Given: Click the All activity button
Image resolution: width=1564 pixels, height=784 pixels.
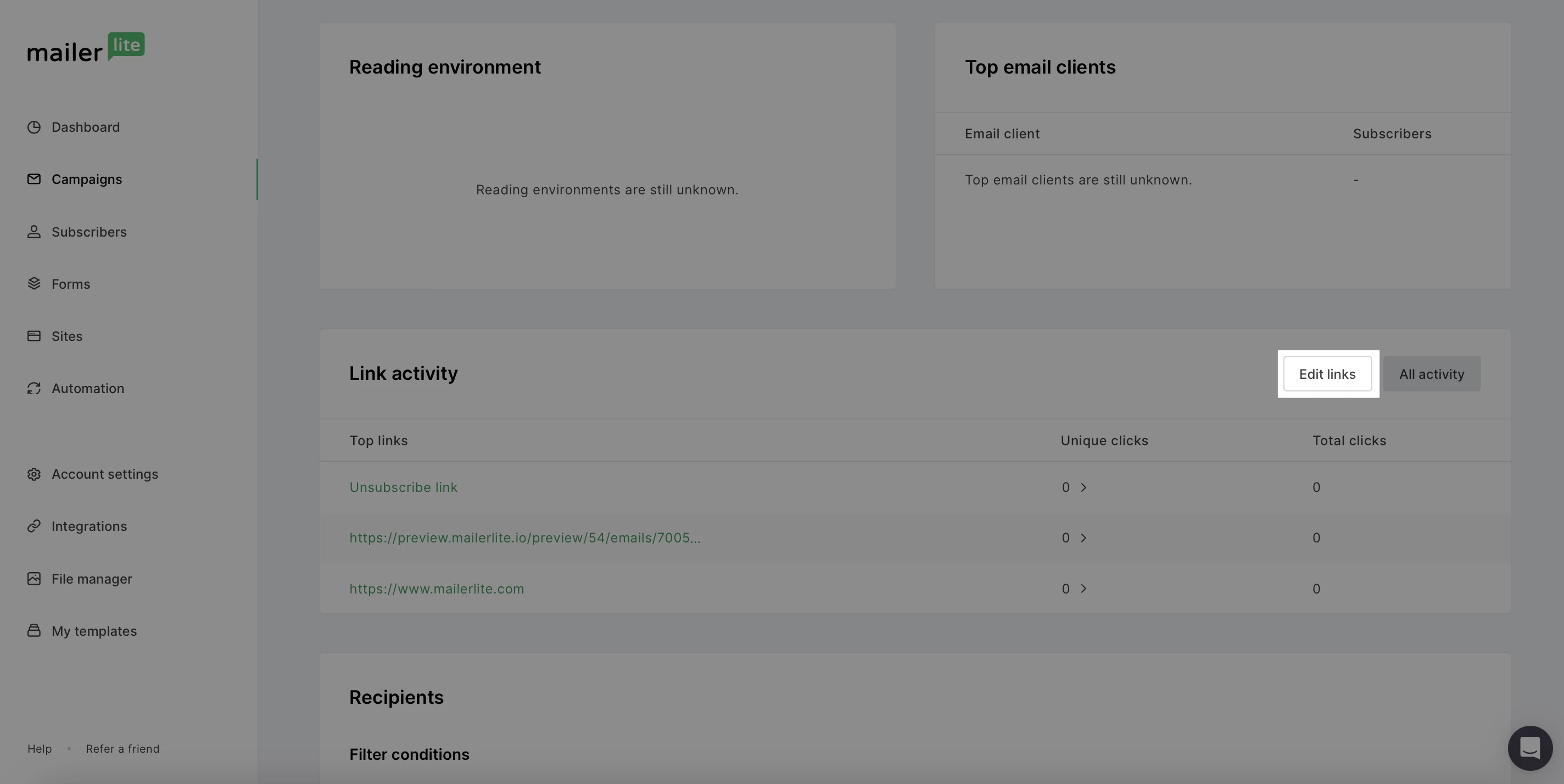Looking at the screenshot, I should tap(1431, 374).
